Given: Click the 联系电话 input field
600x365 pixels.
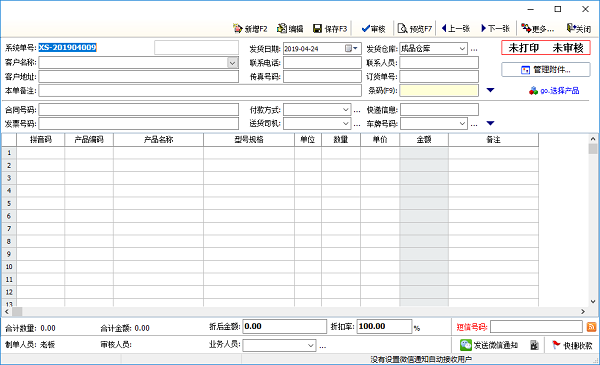Looking at the screenshot, I should click(x=322, y=62).
